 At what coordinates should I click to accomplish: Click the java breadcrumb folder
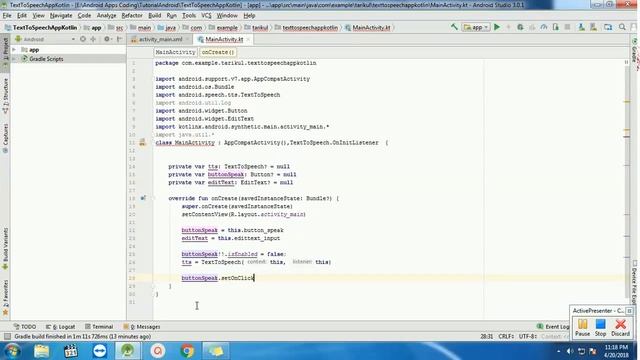point(167,28)
